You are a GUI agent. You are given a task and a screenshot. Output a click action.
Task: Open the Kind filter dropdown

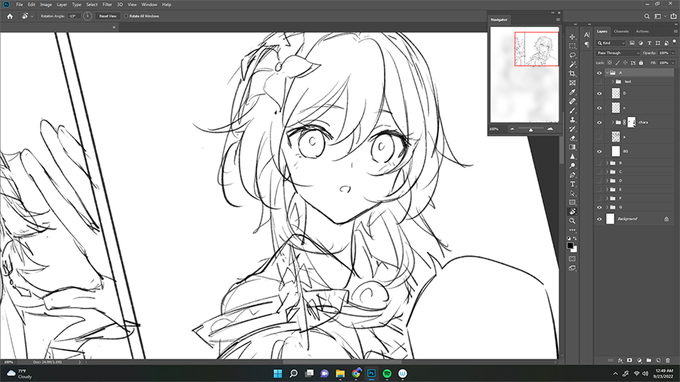tap(611, 43)
